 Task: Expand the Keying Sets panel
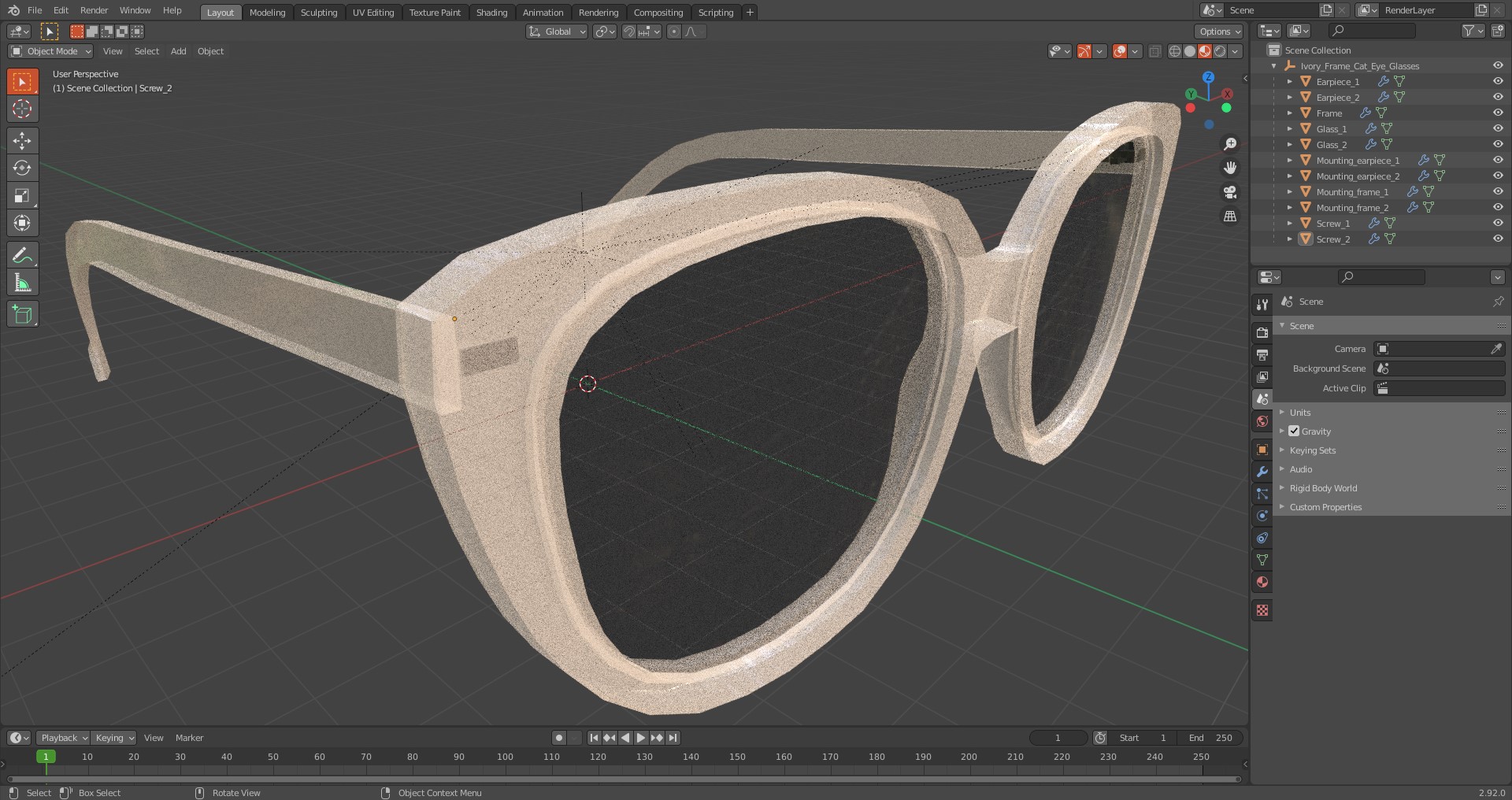pyautogui.click(x=1312, y=450)
